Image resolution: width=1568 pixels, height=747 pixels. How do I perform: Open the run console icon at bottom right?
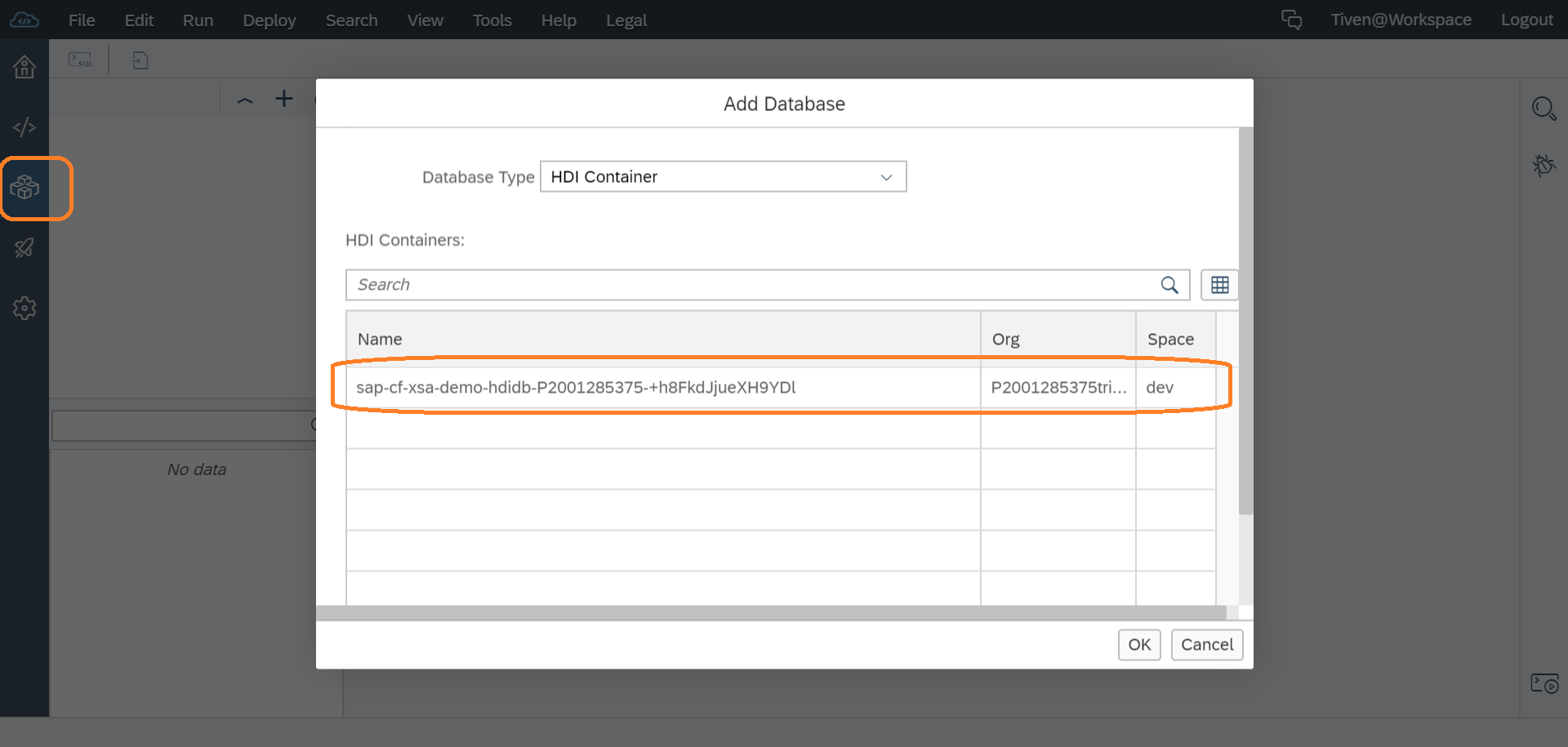tap(1543, 683)
